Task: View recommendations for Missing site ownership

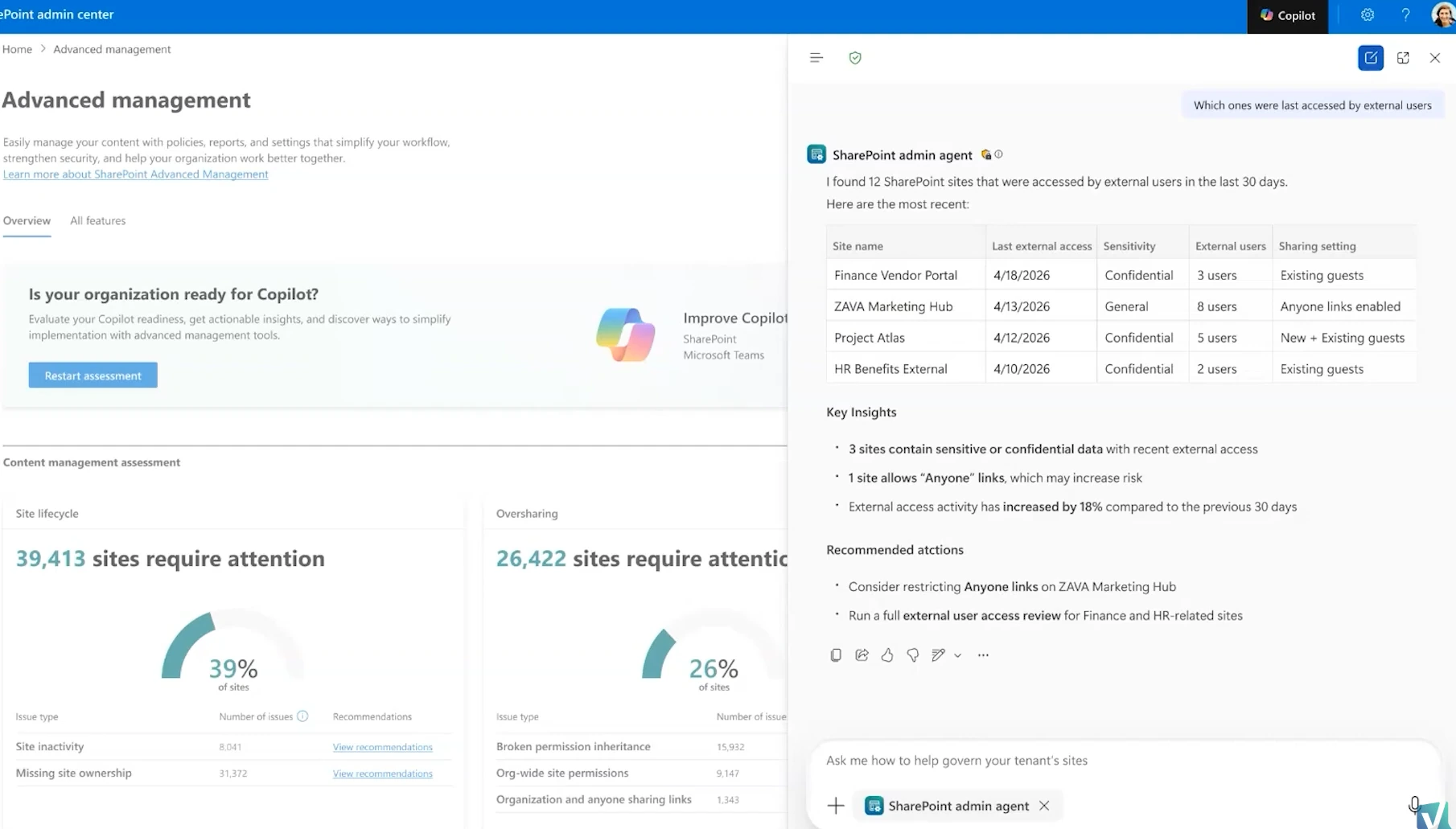Action: (382, 774)
